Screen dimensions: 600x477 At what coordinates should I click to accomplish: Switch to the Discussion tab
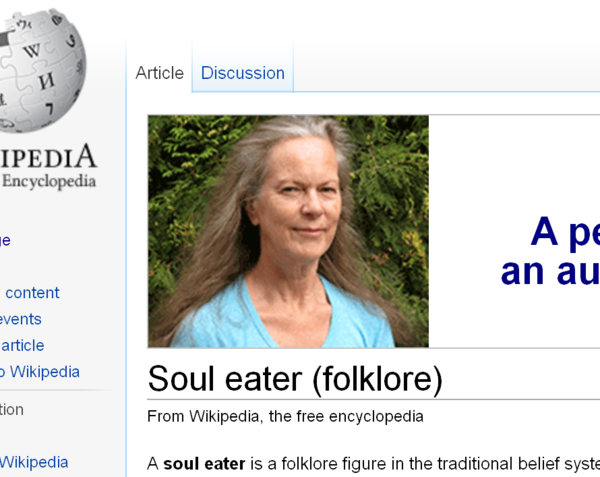[243, 73]
